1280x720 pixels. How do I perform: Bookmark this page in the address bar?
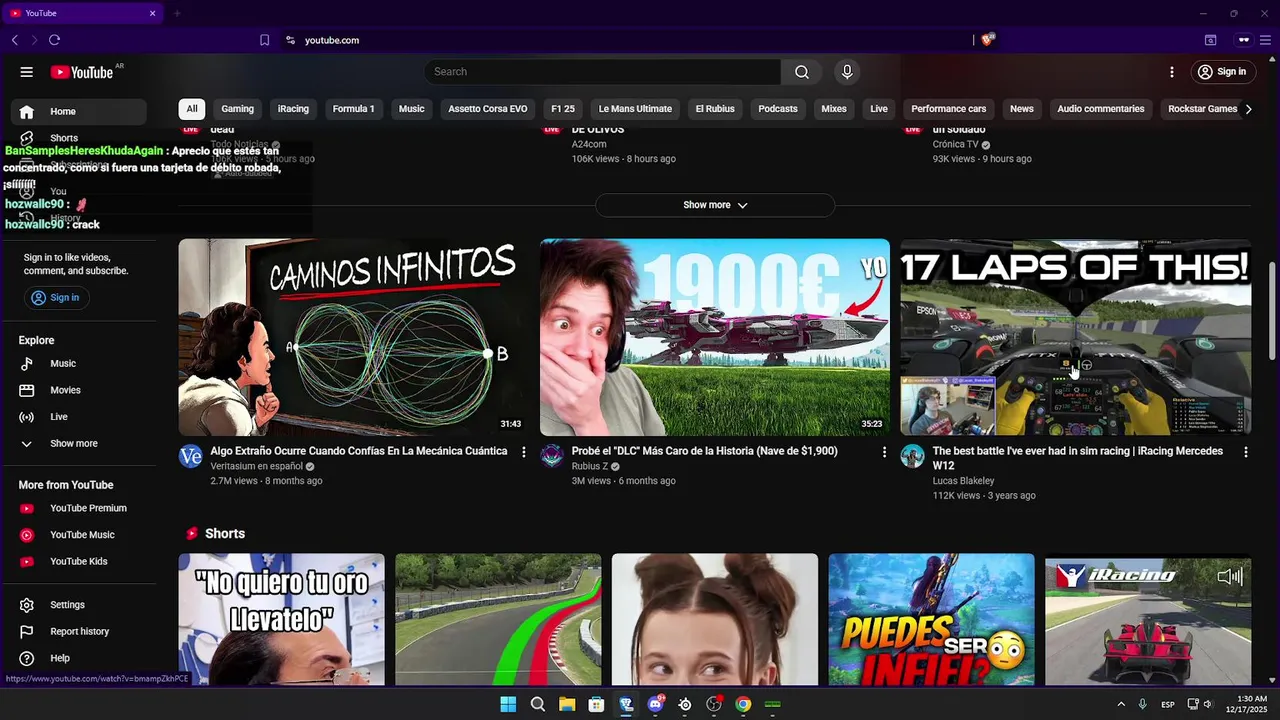pos(264,40)
